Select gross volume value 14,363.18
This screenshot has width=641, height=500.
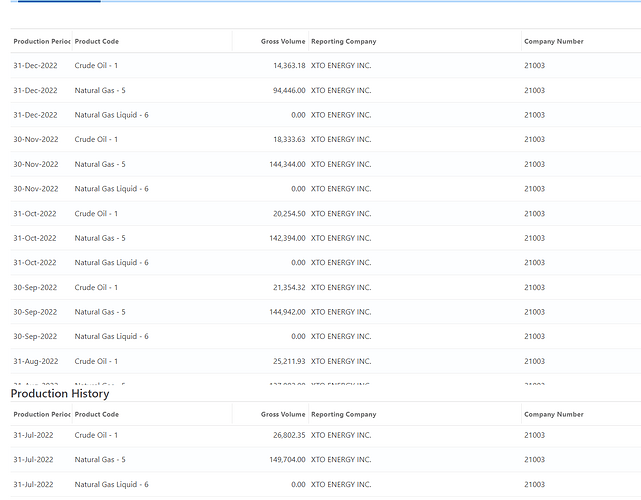(289, 65)
